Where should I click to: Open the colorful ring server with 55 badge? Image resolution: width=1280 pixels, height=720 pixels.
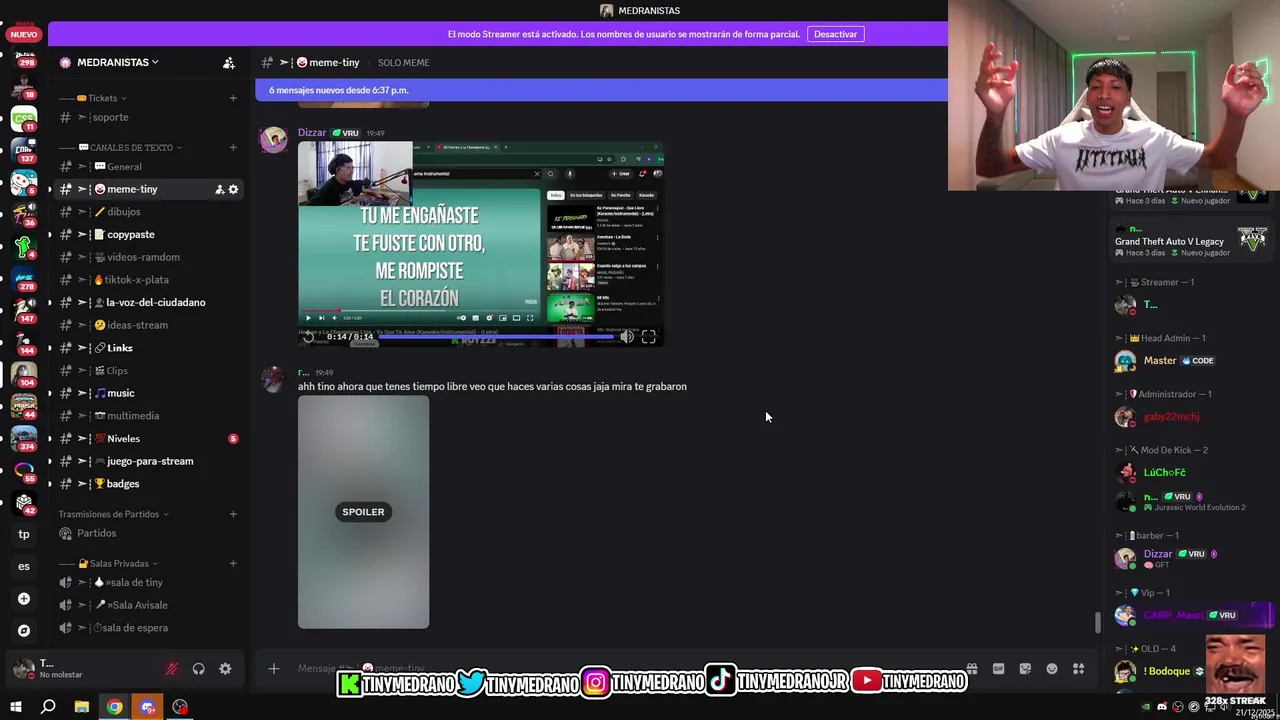point(24,470)
